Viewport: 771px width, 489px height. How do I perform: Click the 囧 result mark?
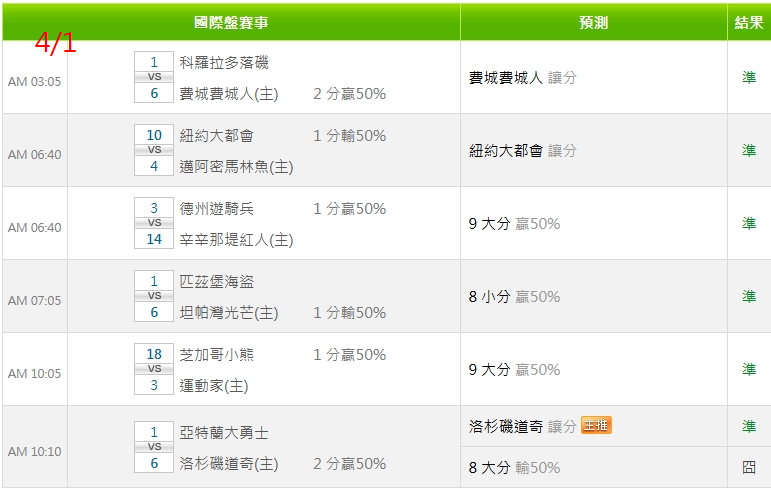click(749, 467)
